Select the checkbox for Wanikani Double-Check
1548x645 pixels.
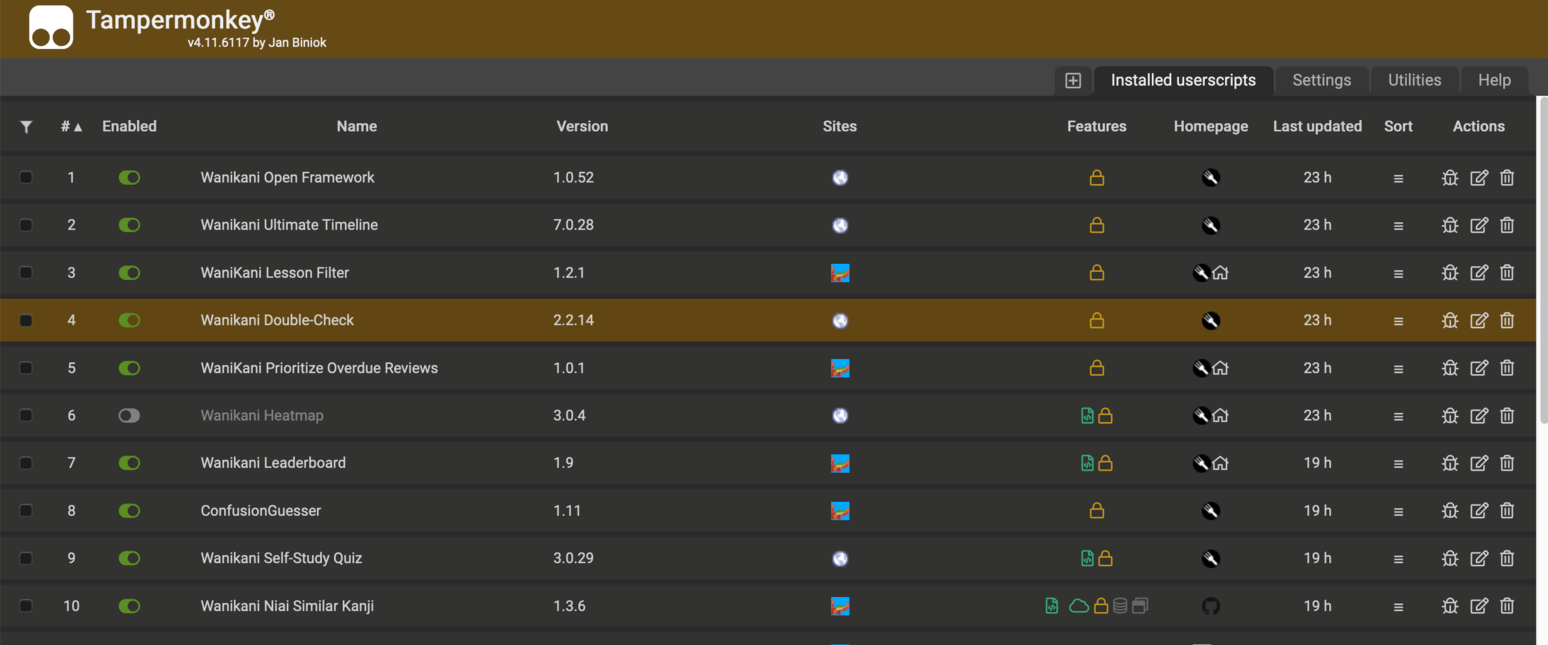tap(26, 320)
